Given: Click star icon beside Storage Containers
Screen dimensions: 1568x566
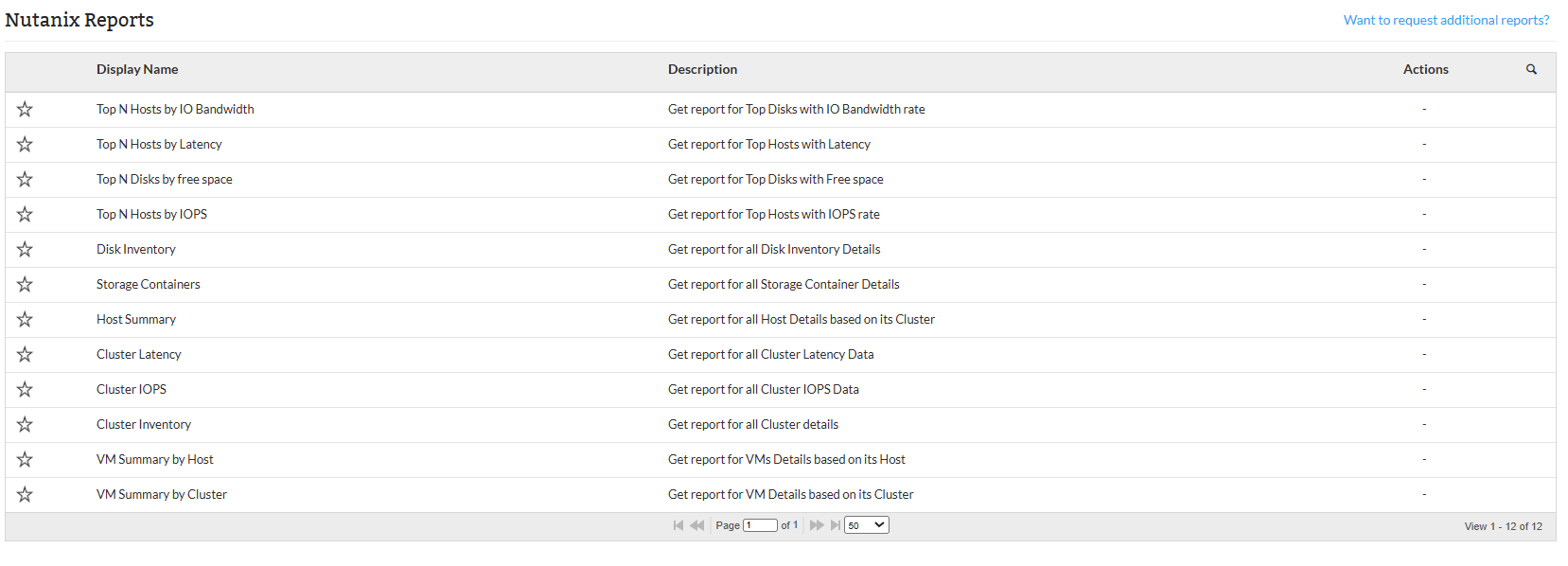Looking at the screenshot, I should (x=25, y=285).
